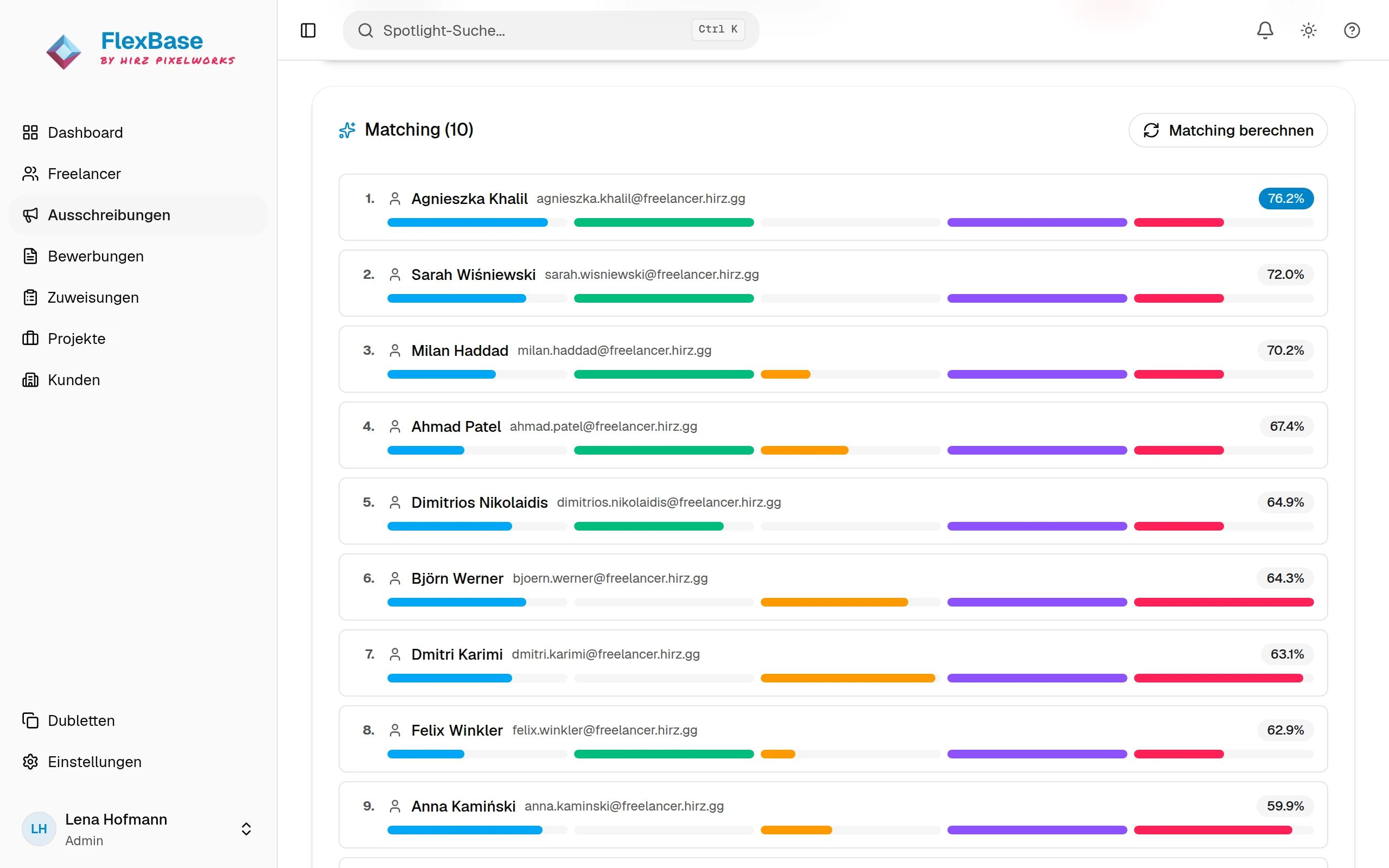Click the Dashboard grid icon

pyautogui.click(x=30, y=132)
